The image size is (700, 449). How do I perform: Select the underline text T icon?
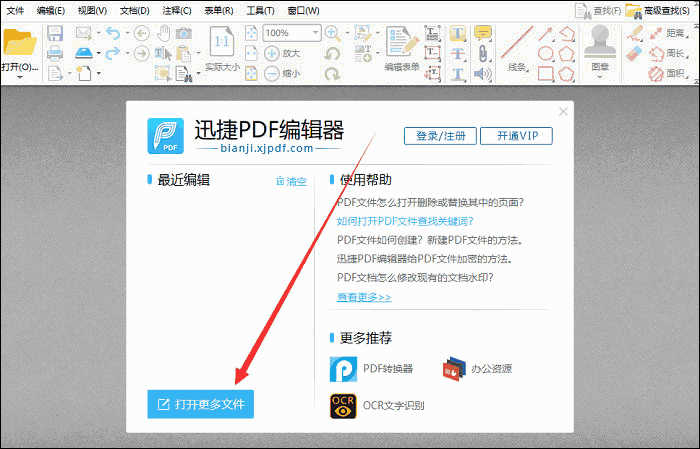(x=457, y=73)
